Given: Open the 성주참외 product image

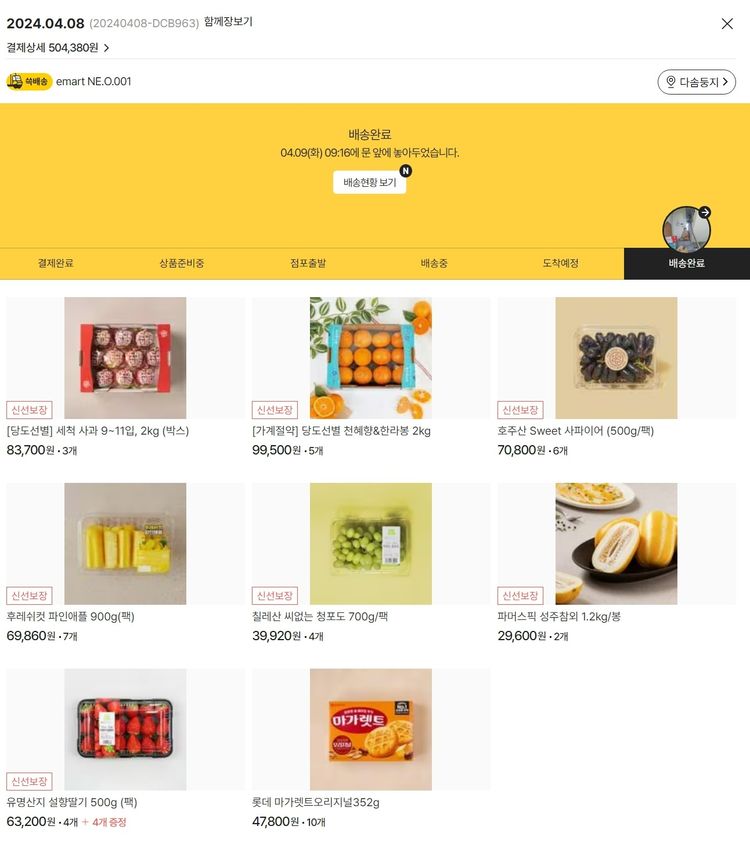Looking at the screenshot, I should point(616,543).
